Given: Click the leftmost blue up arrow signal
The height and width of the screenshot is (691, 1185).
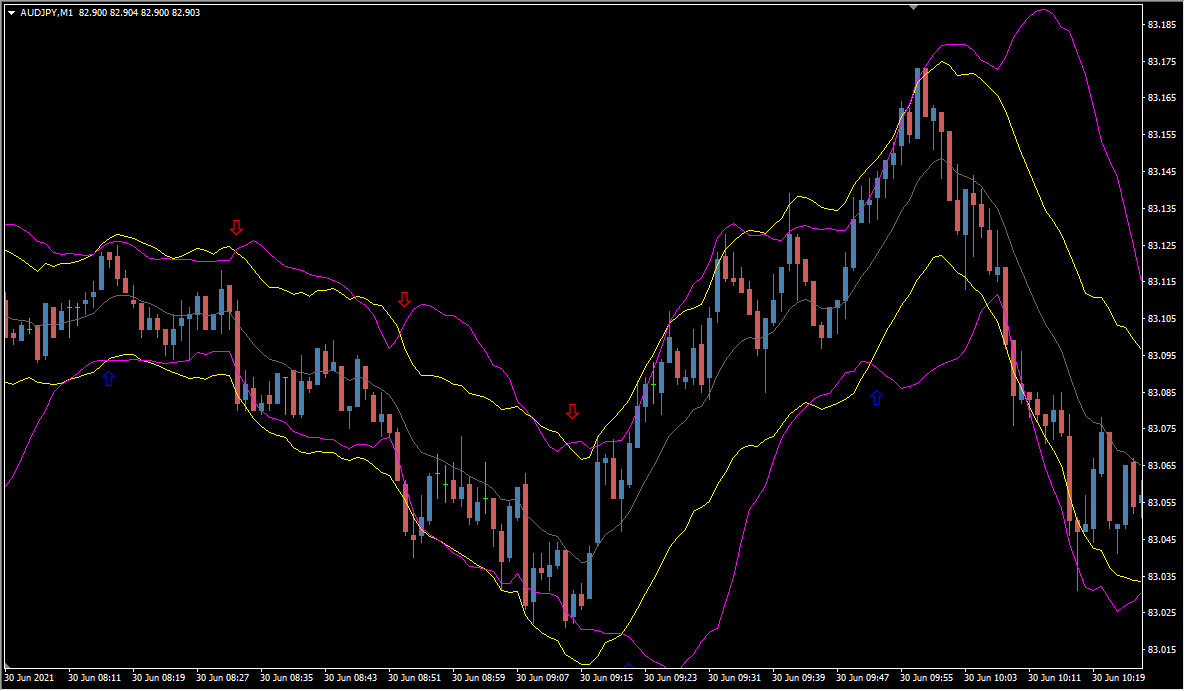Looking at the screenshot, I should point(108,379).
